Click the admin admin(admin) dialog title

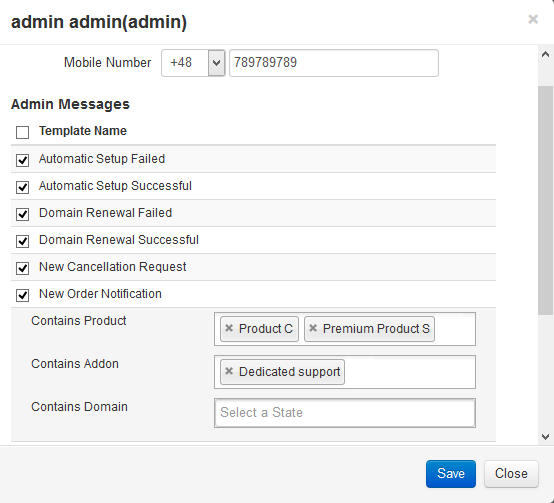pyautogui.click(x=99, y=22)
